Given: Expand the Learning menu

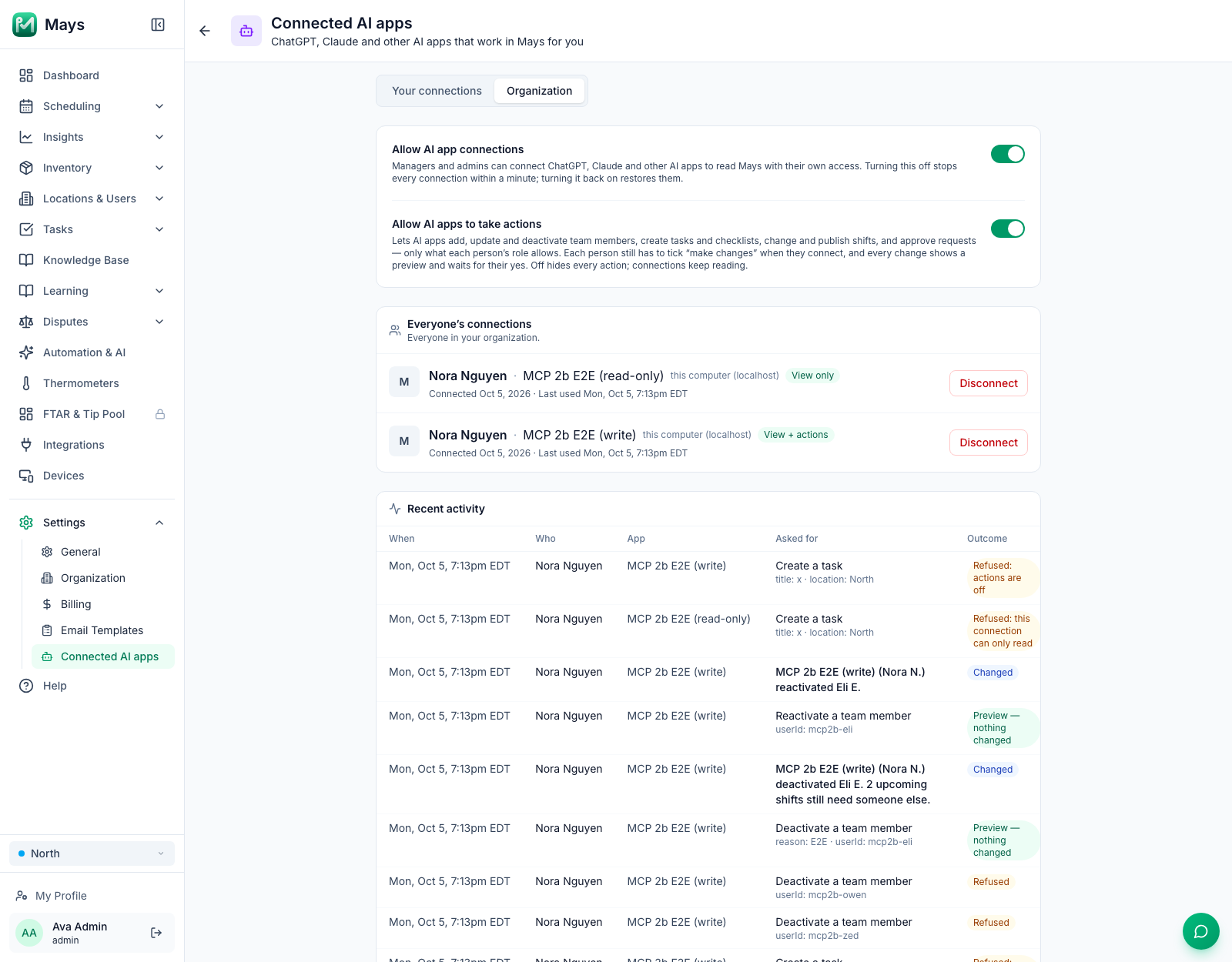Looking at the screenshot, I should (92, 291).
